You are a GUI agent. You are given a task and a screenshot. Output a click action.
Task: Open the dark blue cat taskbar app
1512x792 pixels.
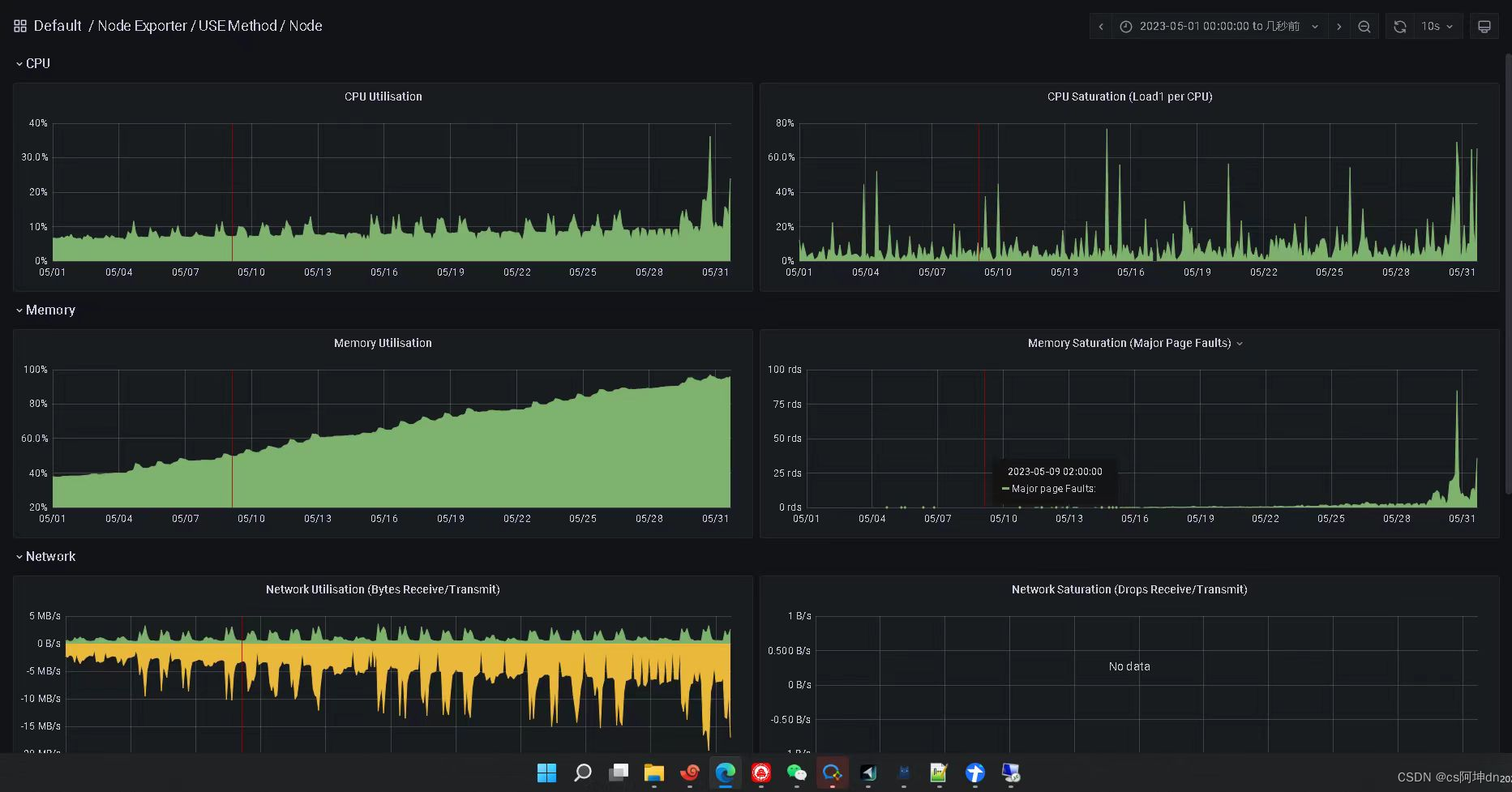(x=904, y=773)
